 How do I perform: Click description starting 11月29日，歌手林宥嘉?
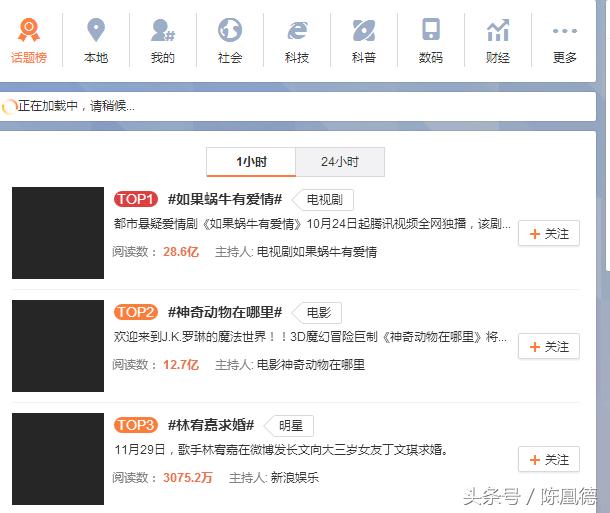pos(281,450)
